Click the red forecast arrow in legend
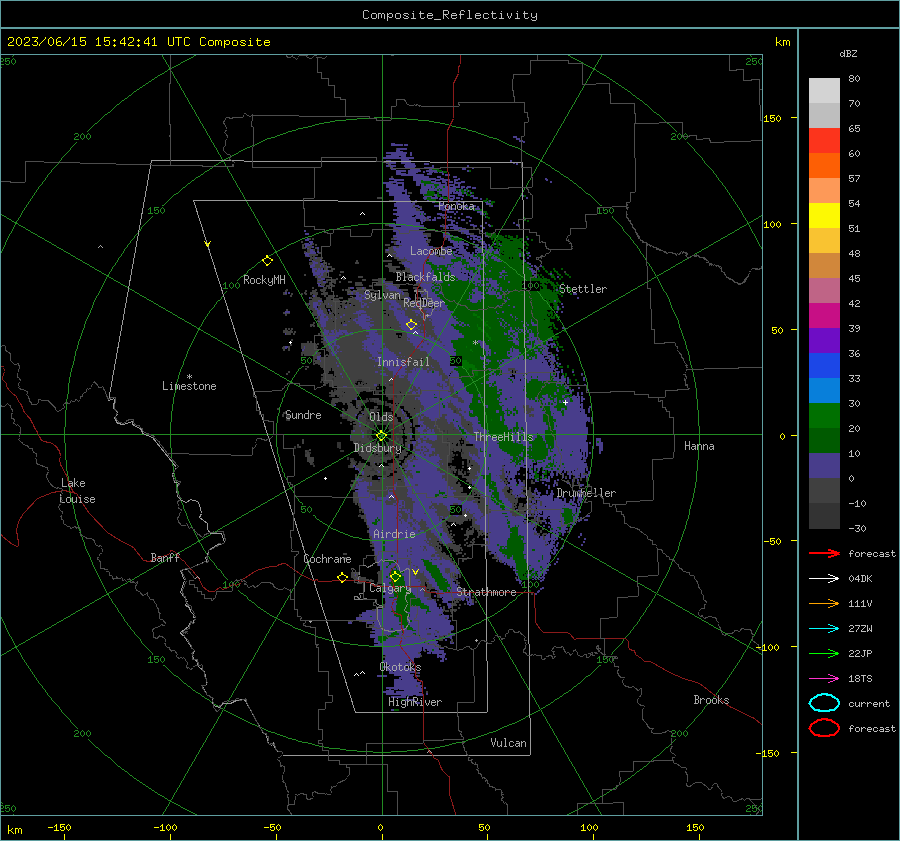 [824, 553]
